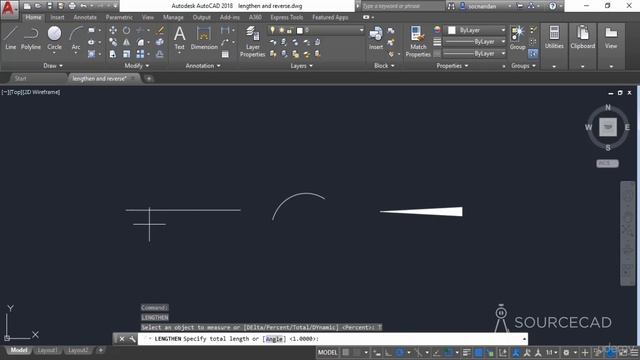Click the customize command line wrench icon
The image size is (640, 360).
pyautogui.click(x=132, y=339)
